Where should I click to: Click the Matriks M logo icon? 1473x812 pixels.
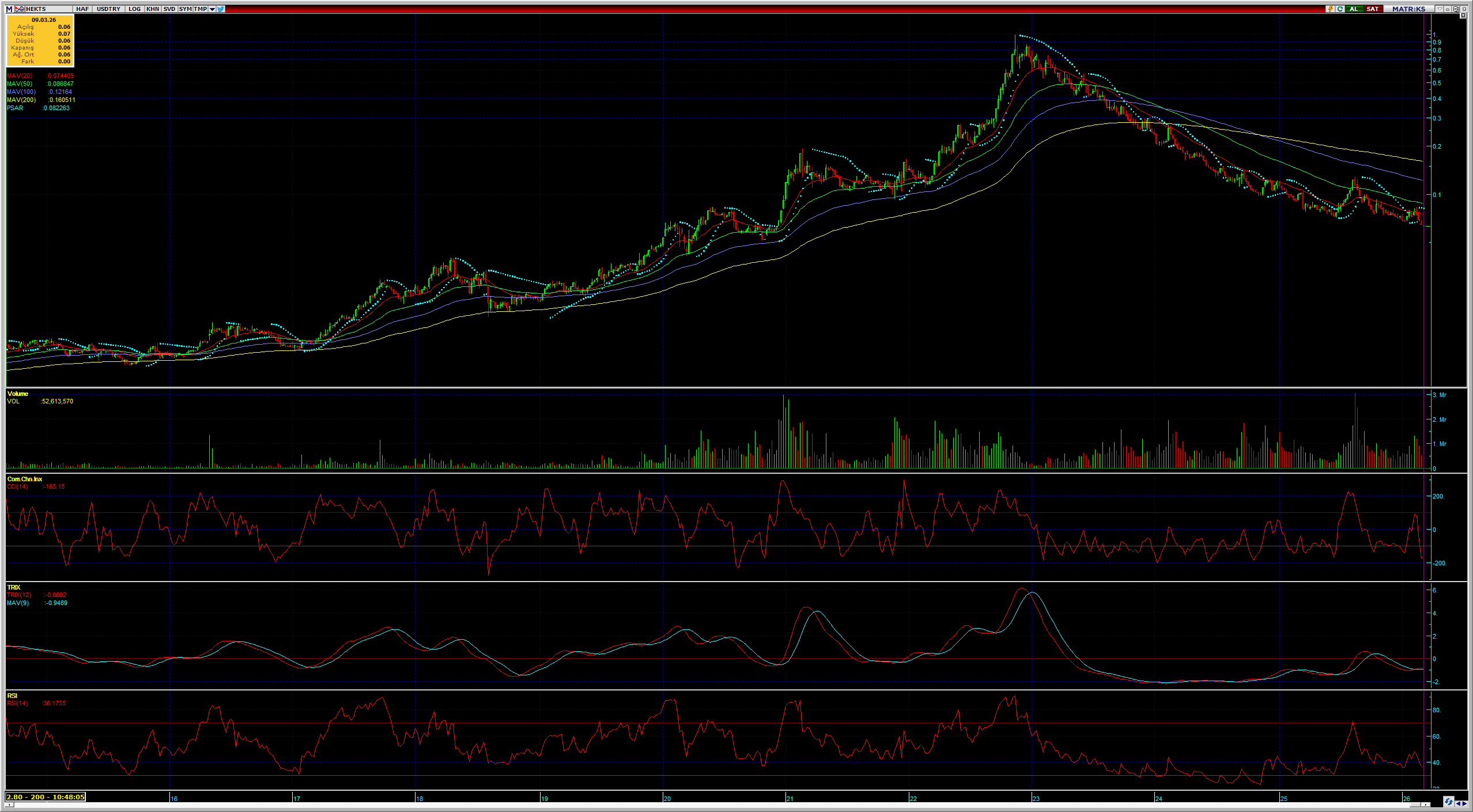tap(9, 9)
